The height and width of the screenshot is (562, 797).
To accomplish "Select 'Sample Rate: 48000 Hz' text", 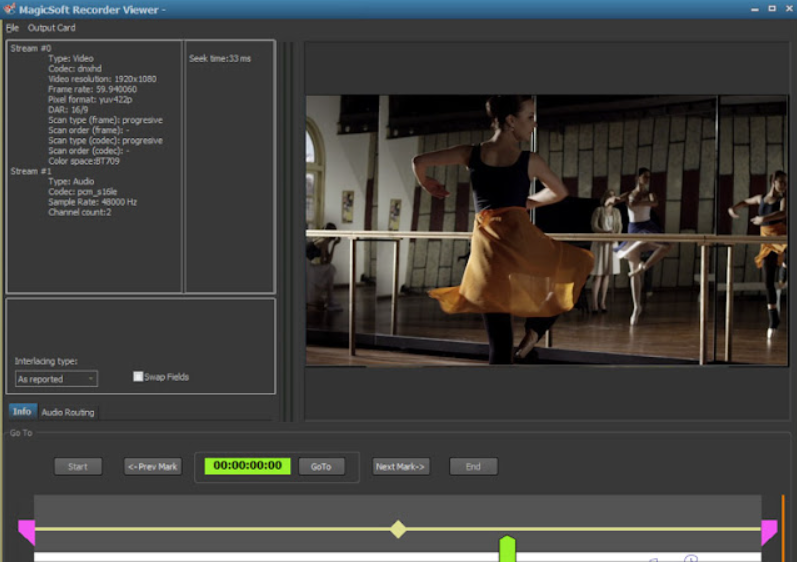I will 93,202.
